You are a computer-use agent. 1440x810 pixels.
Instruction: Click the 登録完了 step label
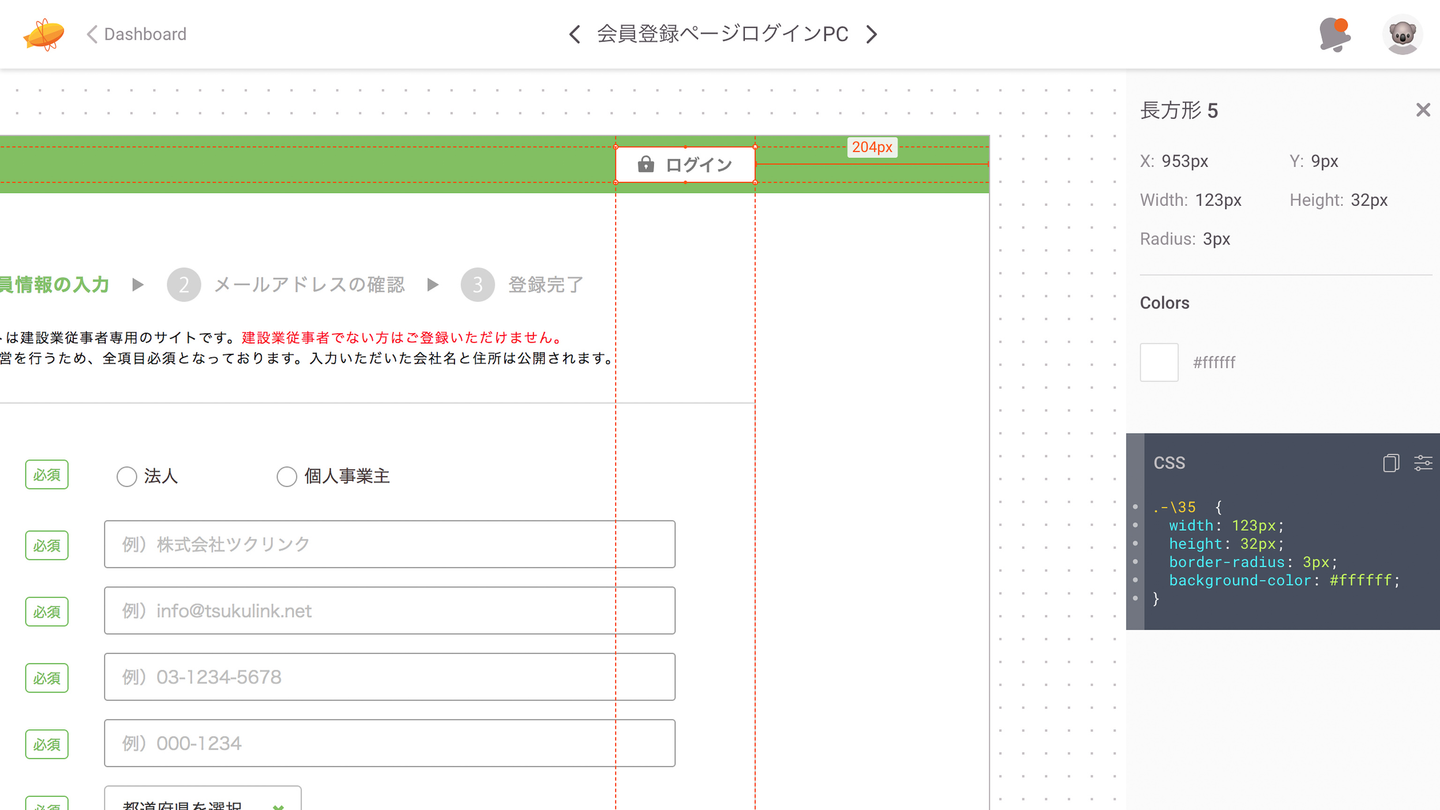pos(546,285)
